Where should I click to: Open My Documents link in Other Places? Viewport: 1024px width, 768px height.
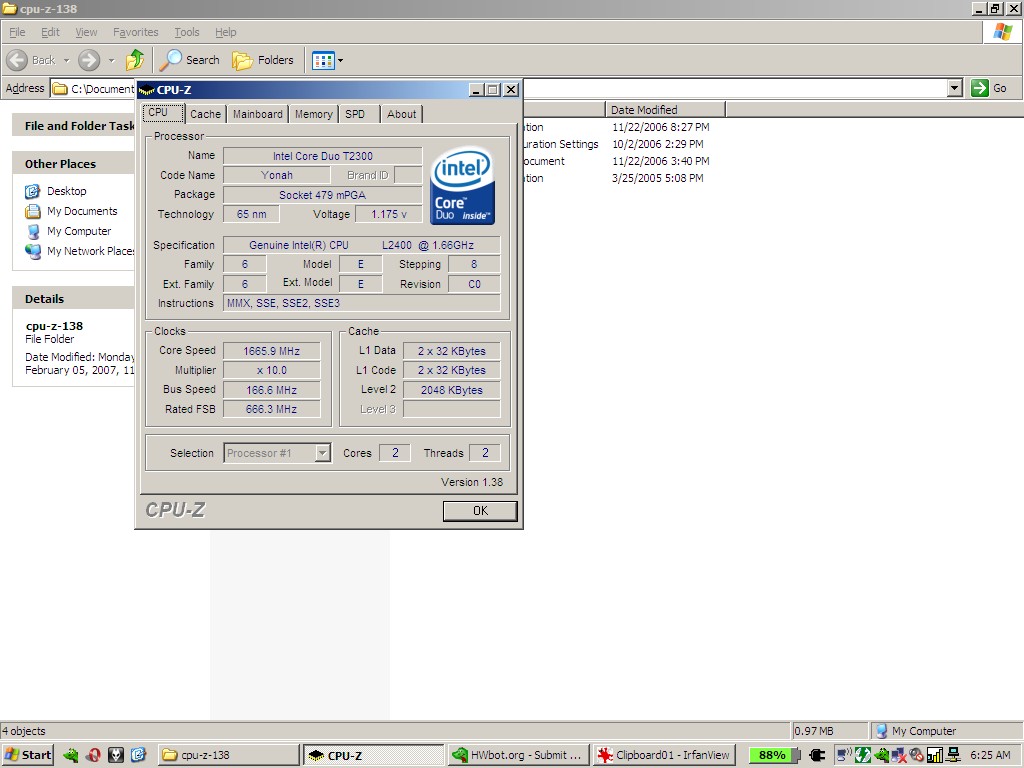pos(82,211)
